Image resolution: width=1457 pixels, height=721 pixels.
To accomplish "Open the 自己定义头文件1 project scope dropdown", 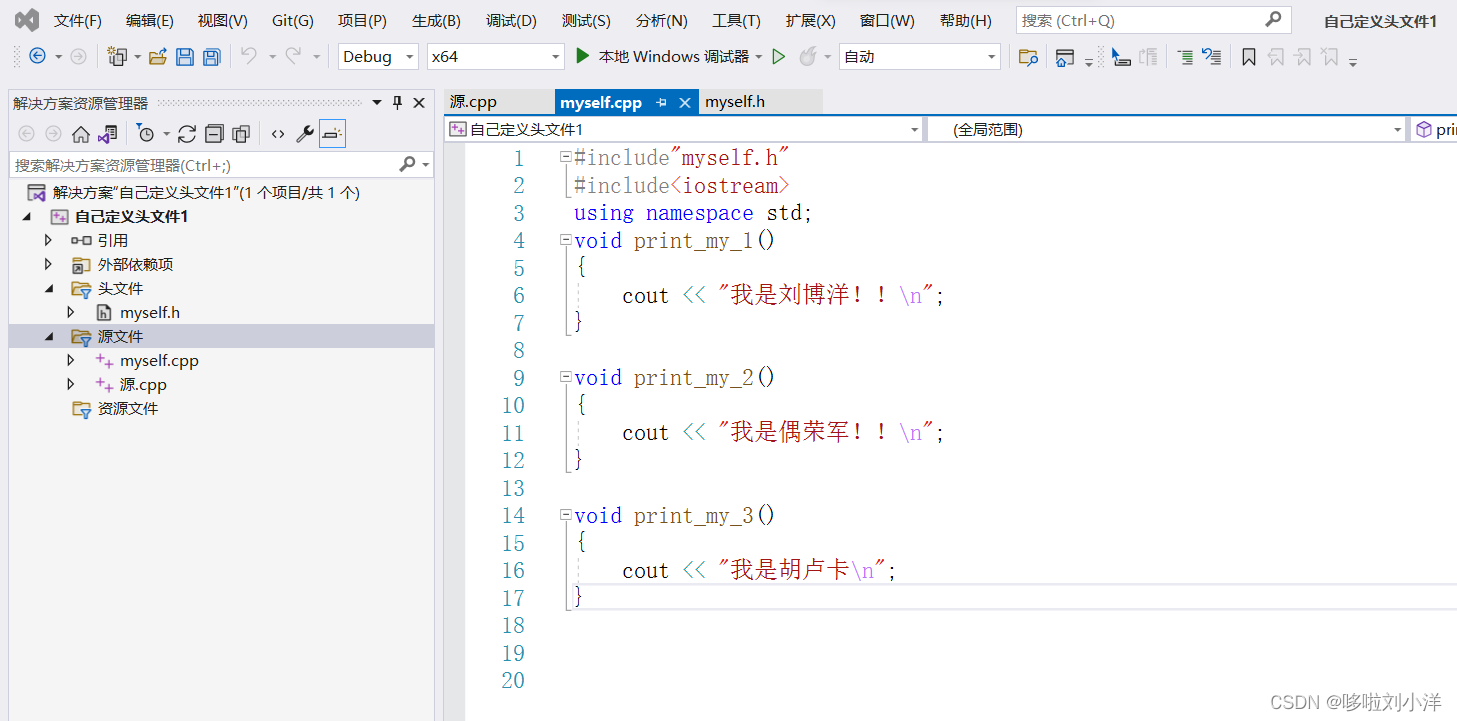I will 685,129.
